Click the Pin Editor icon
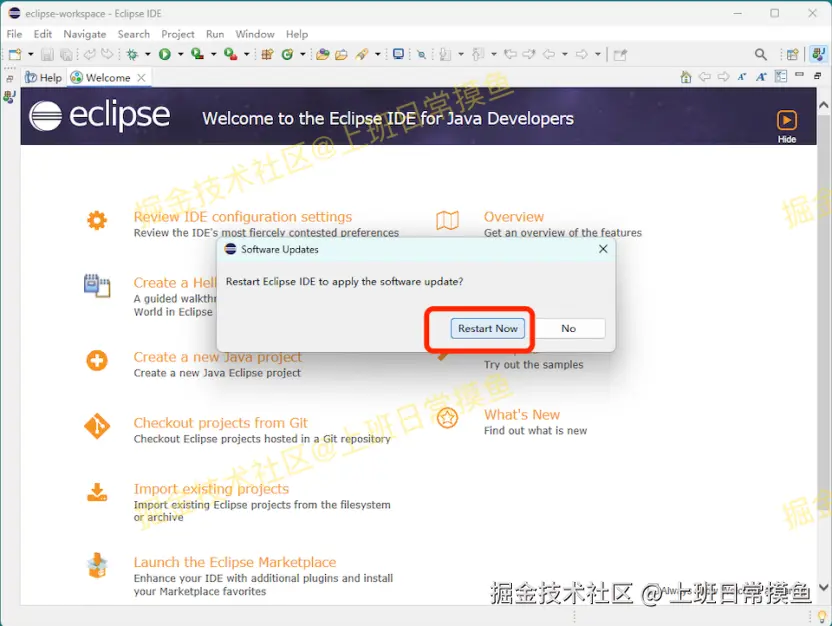This screenshot has height=626, width=832. (x=620, y=54)
